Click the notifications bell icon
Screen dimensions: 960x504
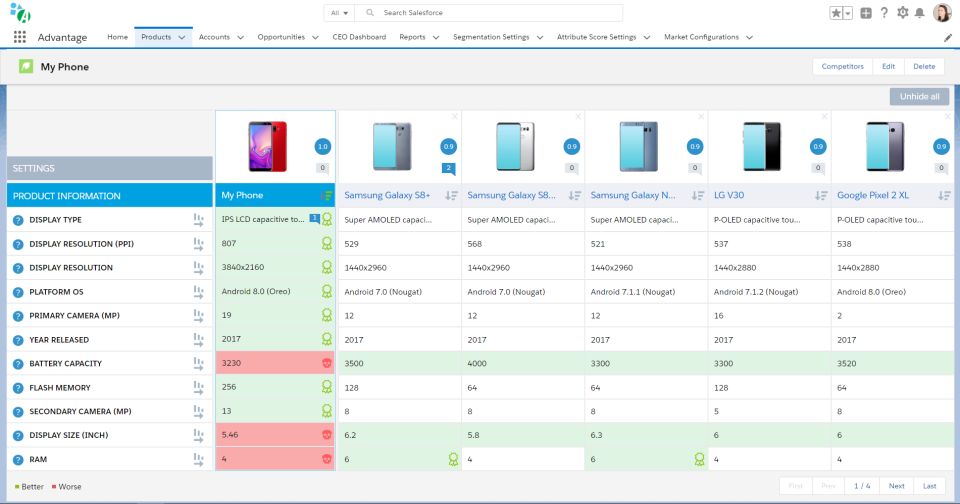click(x=920, y=13)
